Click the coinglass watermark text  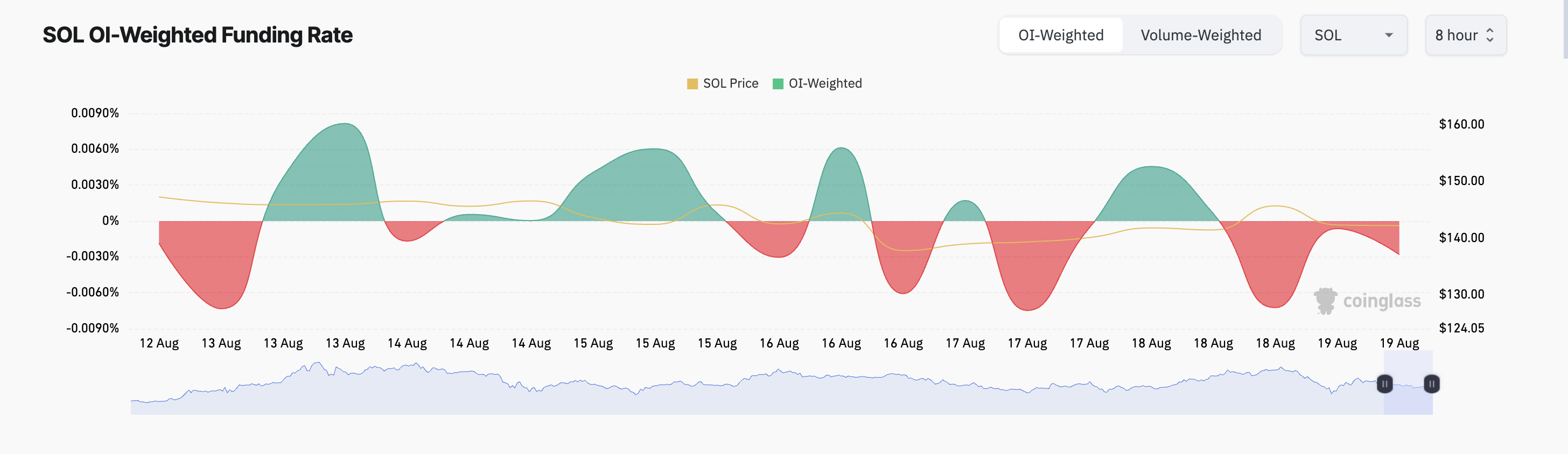pos(1382,301)
